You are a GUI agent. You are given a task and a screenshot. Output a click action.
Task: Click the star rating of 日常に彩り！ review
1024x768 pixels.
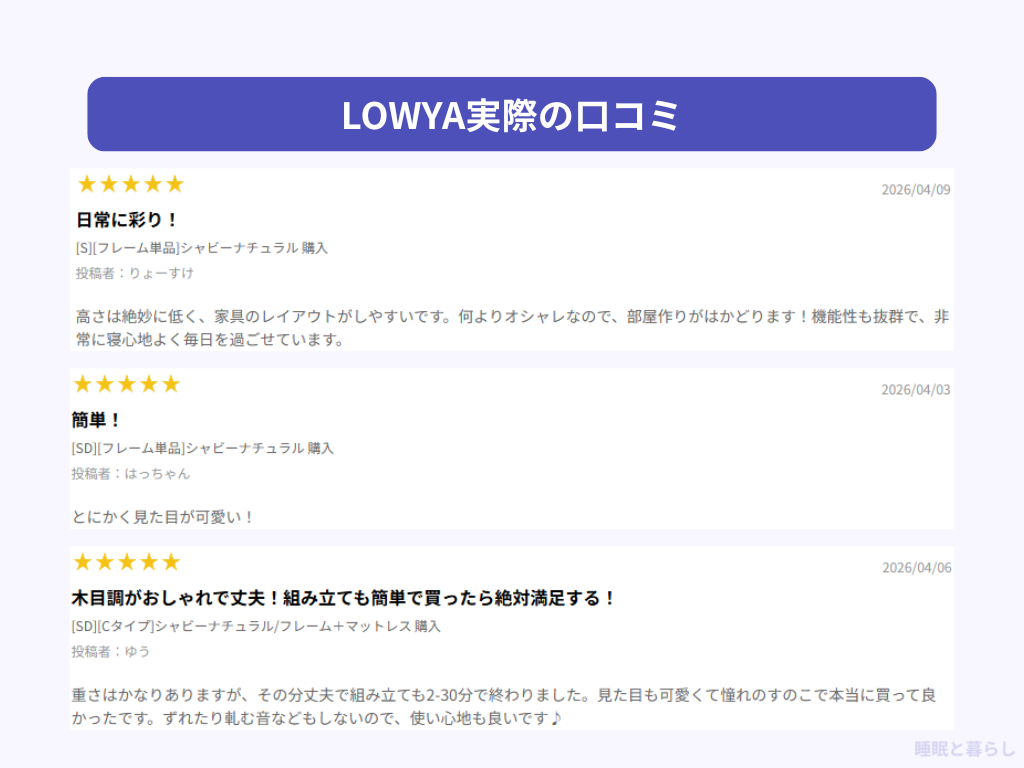(x=131, y=184)
